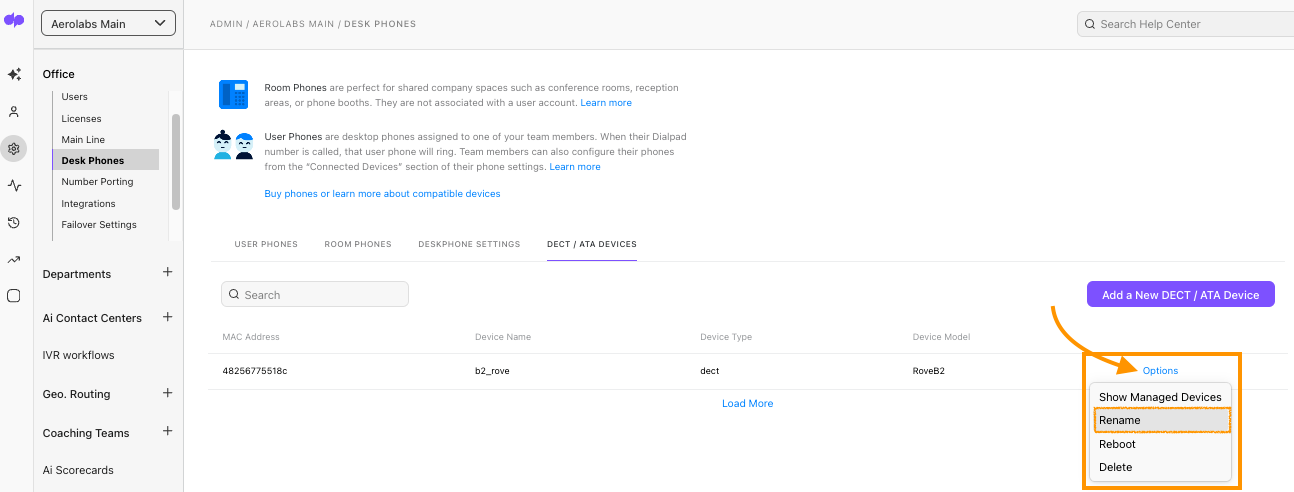Open Integrations in the Office menu
Image resolution: width=1294 pixels, height=492 pixels.
pos(88,204)
